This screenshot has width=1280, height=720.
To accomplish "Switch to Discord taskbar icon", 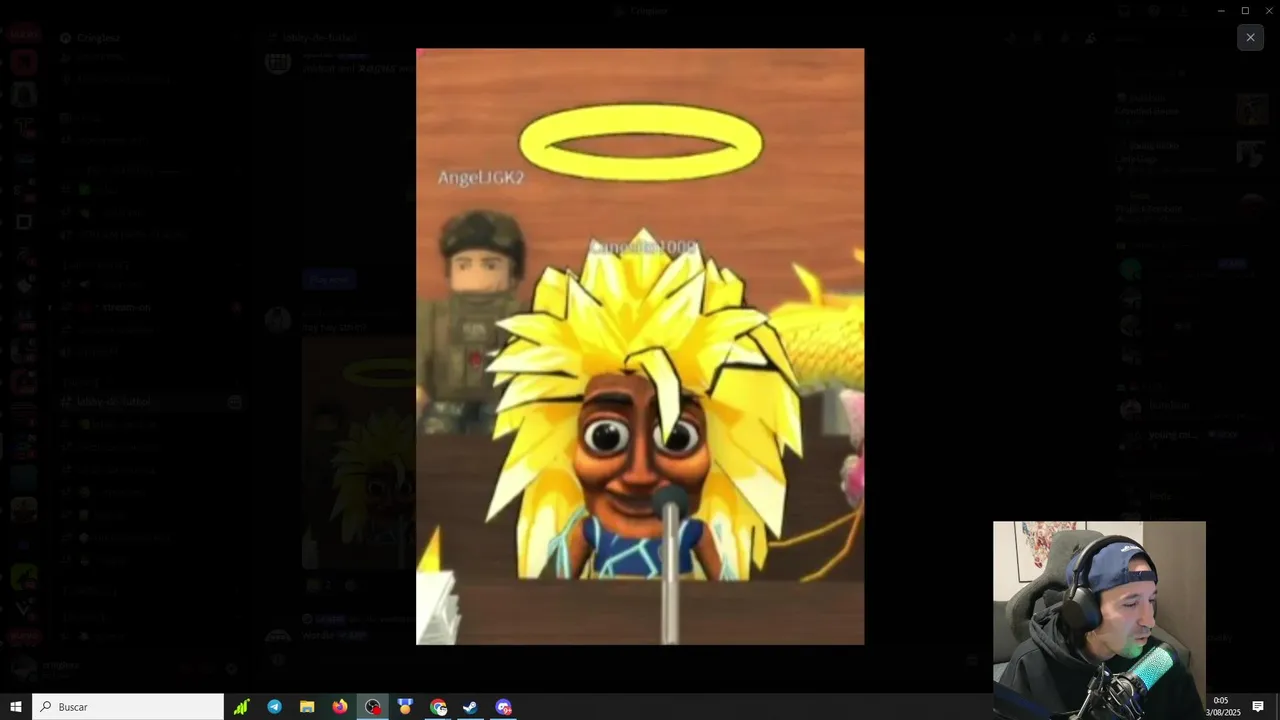I will click(x=503, y=707).
